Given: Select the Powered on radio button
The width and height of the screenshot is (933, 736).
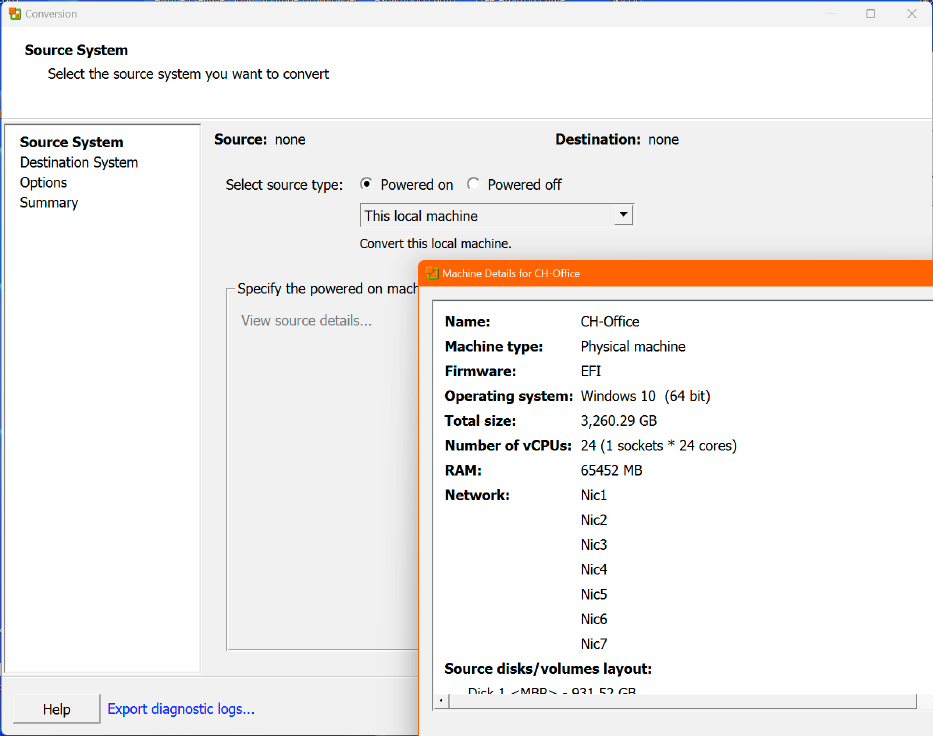Looking at the screenshot, I should click(367, 184).
